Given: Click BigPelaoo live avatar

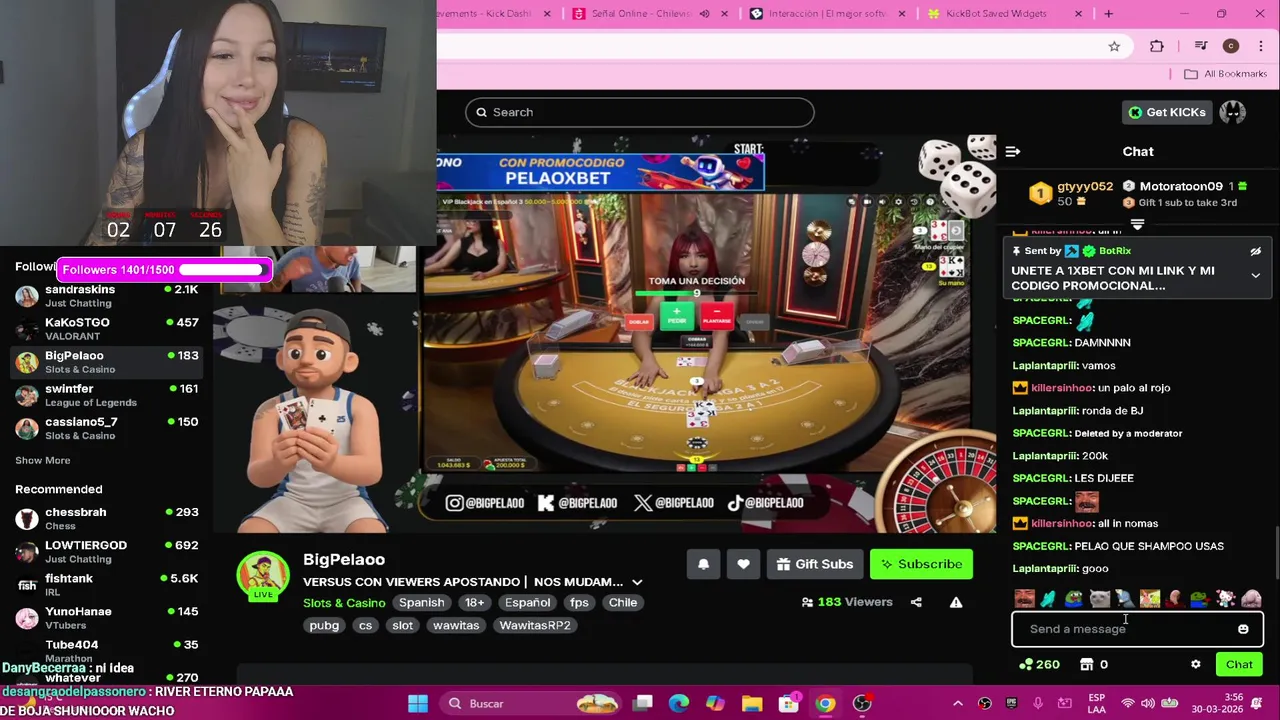Looking at the screenshot, I should [263, 575].
